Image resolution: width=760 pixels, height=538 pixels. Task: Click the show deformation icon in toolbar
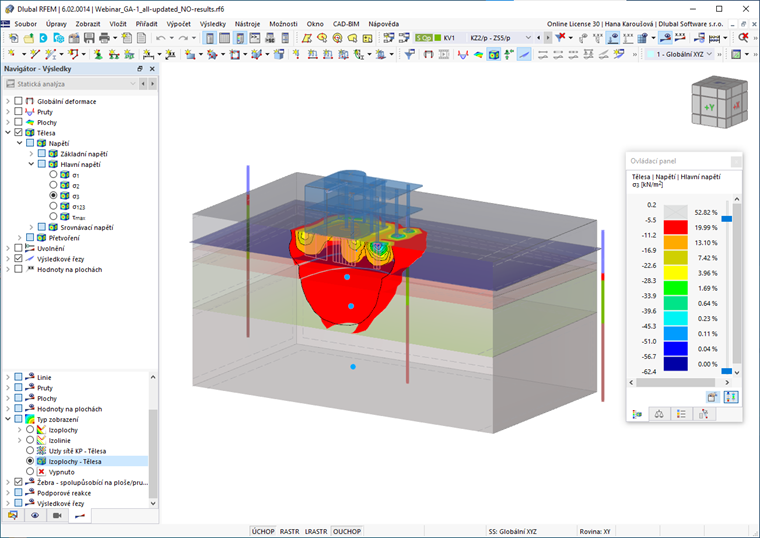click(428, 54)
